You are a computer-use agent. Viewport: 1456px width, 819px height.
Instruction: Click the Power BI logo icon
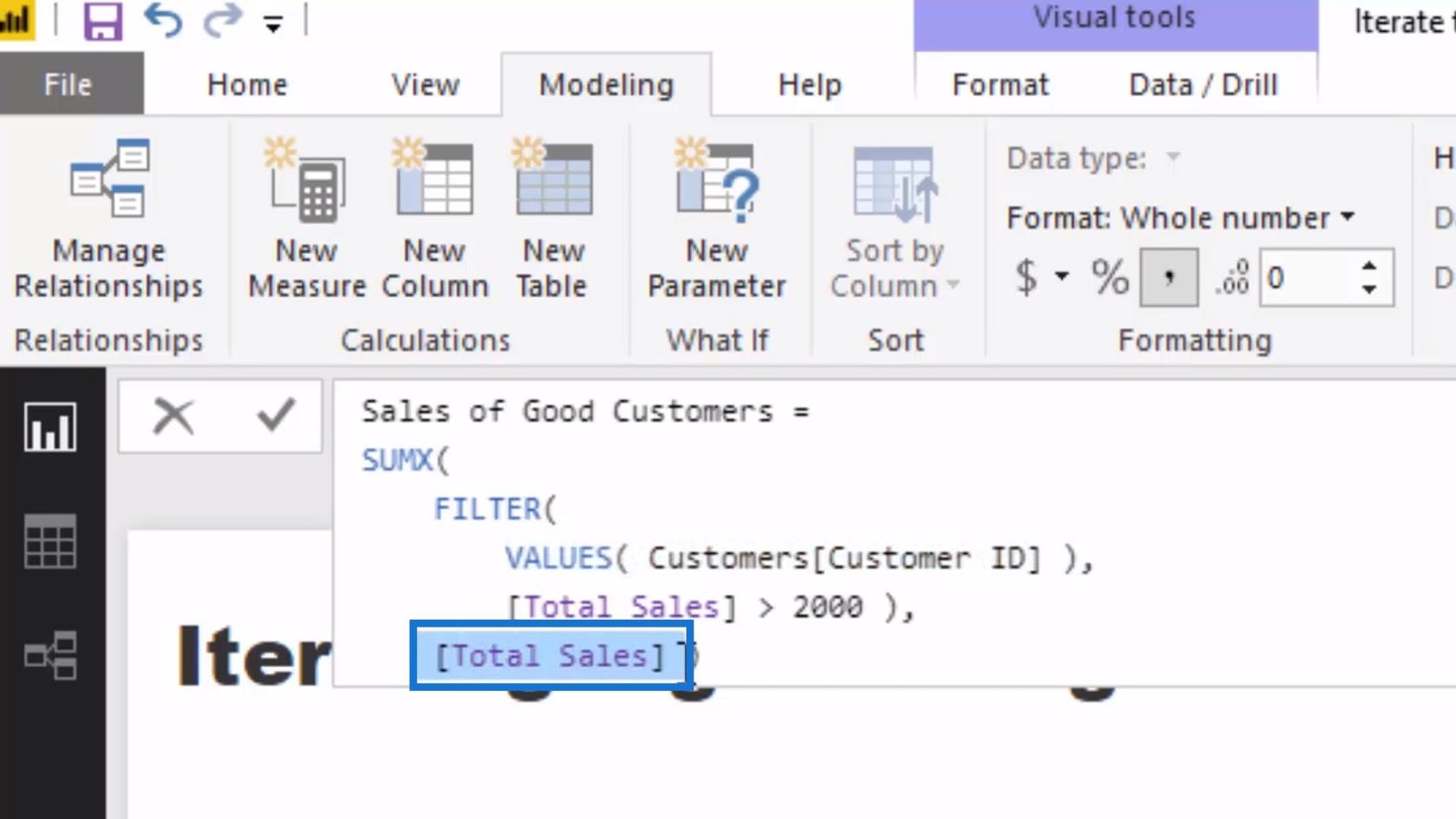pos(16,20)
